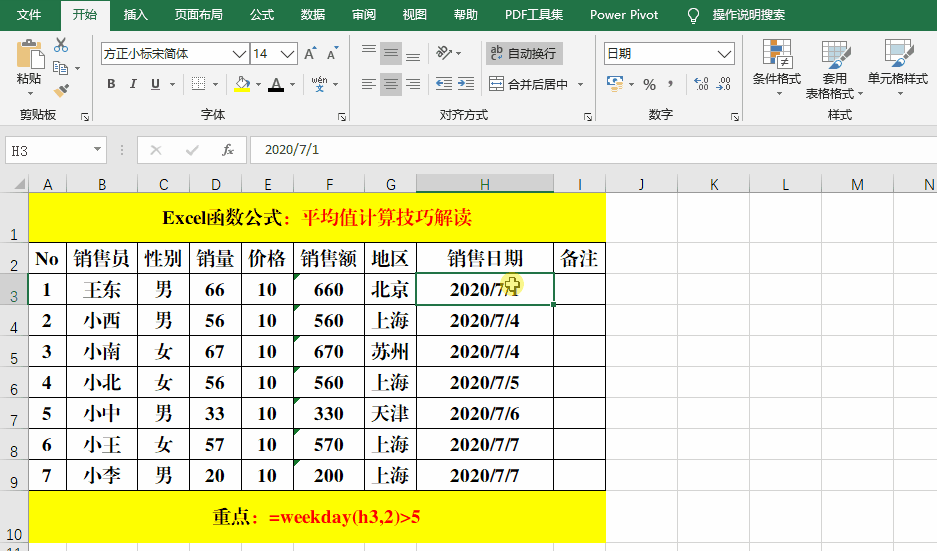Switch to the 公式 (Formulas) tab
Image resolution: width=937 pixels, height=551 pixels.
coord(262,15)
